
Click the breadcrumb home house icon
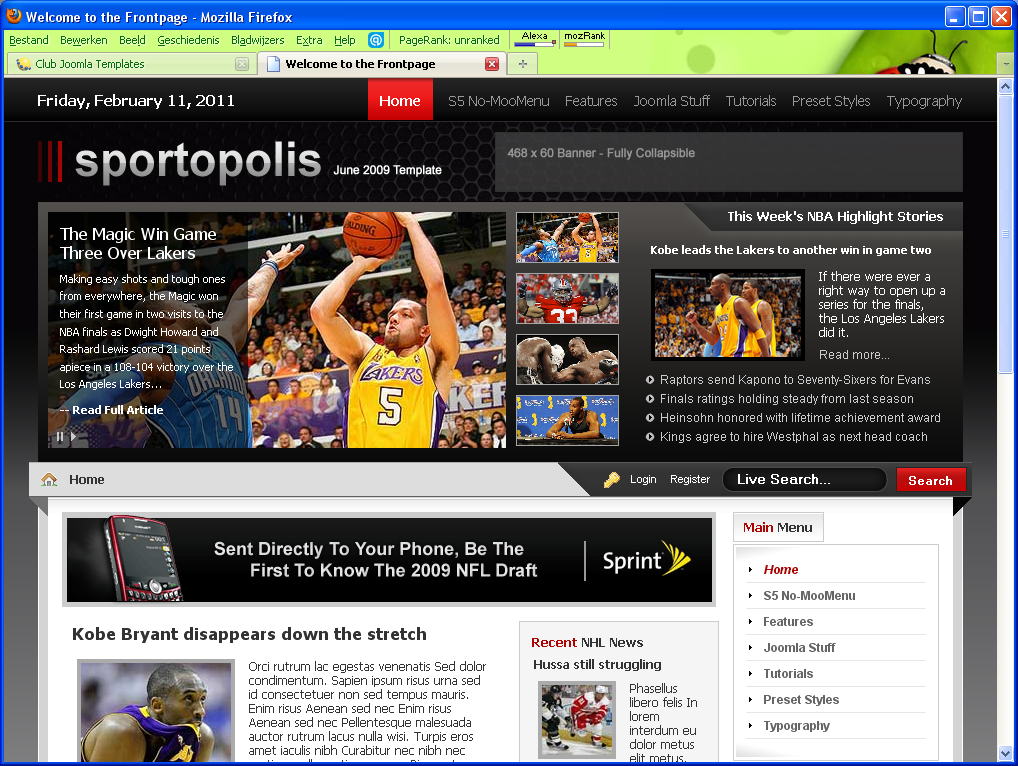49,480
